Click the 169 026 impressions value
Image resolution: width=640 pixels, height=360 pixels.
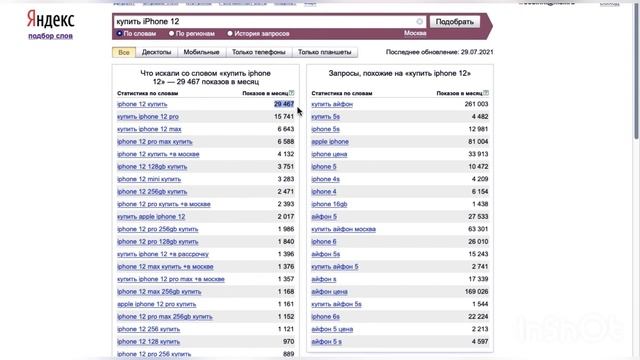click(476, 291)
